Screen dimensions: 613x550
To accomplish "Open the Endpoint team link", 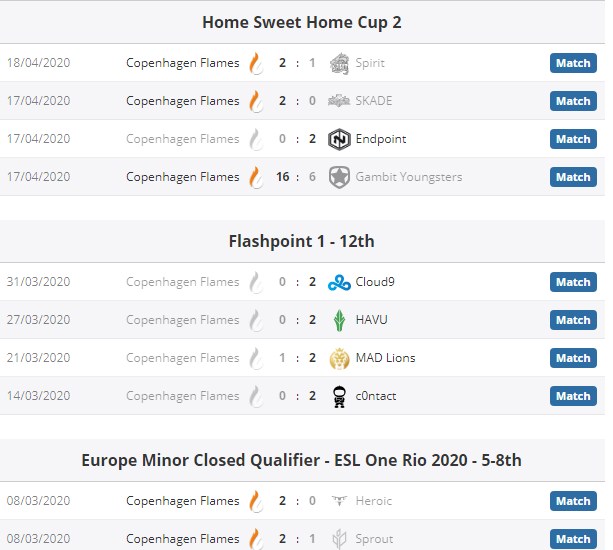I will click(380, 139).
